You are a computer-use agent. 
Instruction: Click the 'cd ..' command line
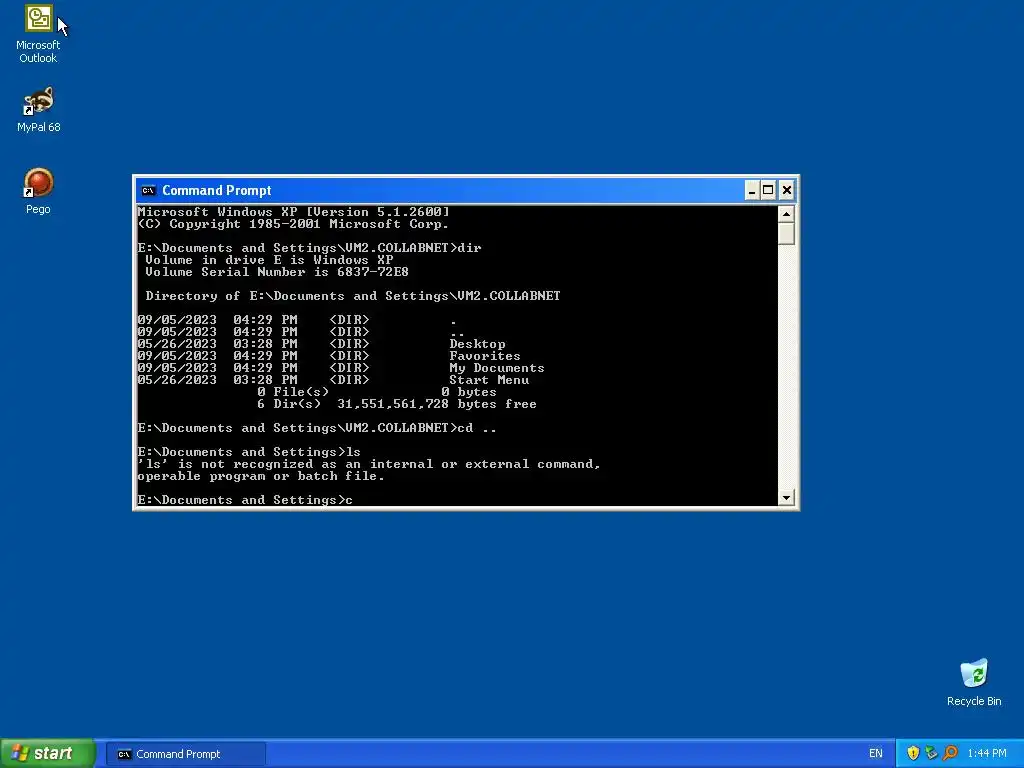317,428
